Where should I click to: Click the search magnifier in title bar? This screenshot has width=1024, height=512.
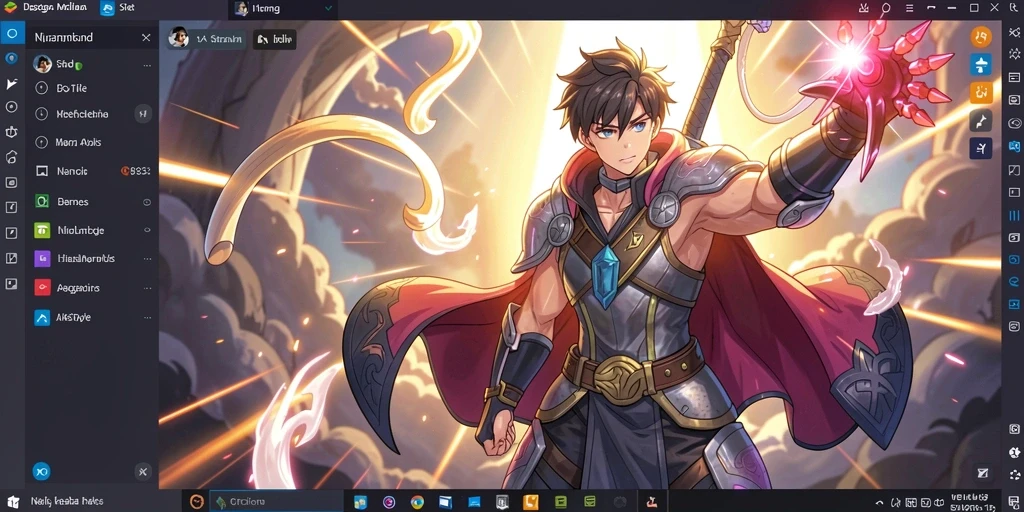[886, 8]
